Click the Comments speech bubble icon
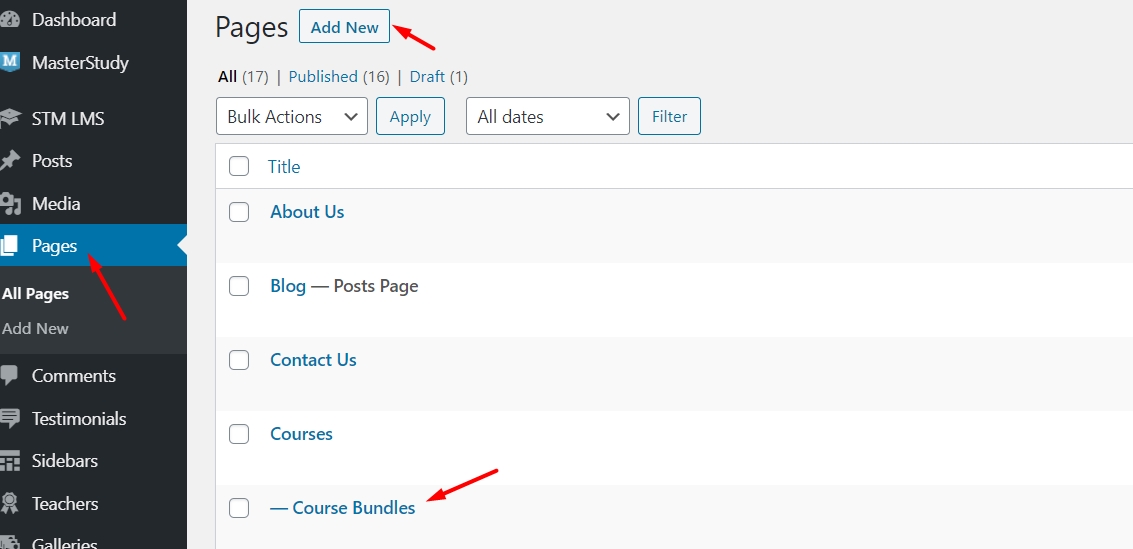Image resolution: width=1133 pixels, height=549 pixels. tap(10, 376)
